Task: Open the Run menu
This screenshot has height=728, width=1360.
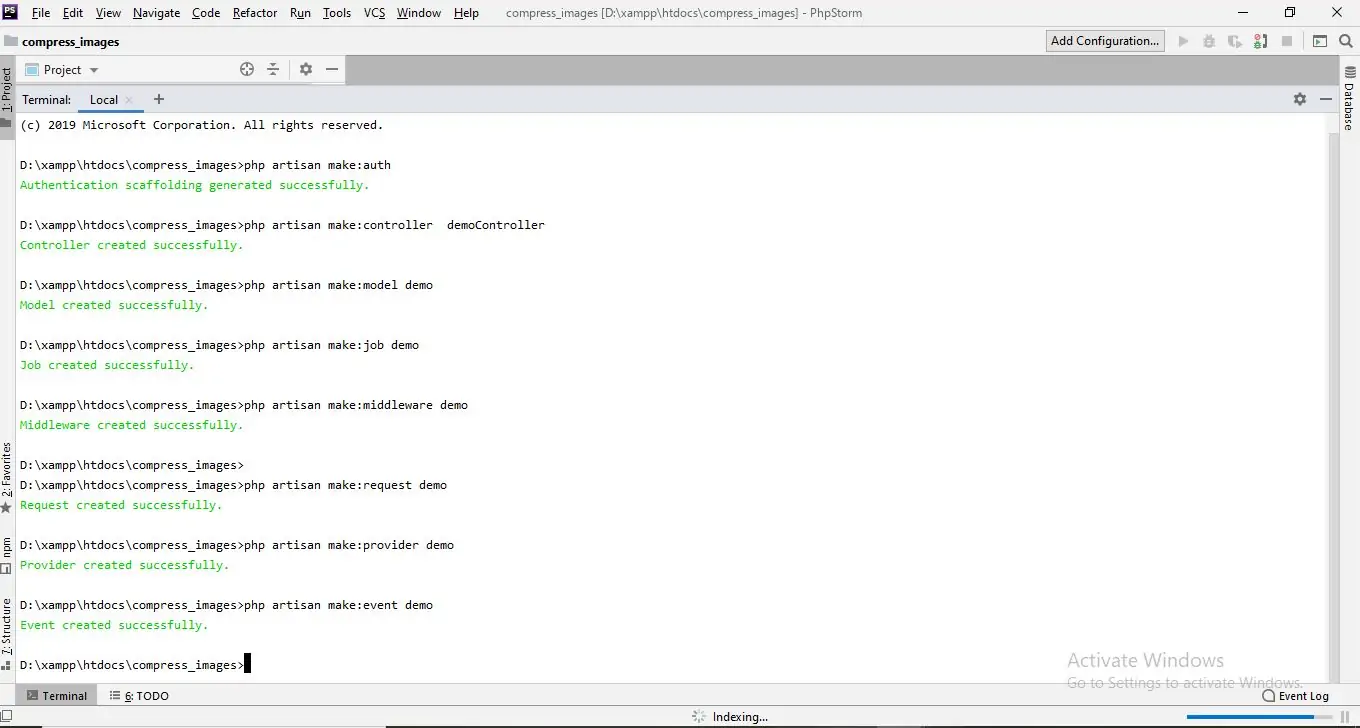Action: (x=300, y=13)
